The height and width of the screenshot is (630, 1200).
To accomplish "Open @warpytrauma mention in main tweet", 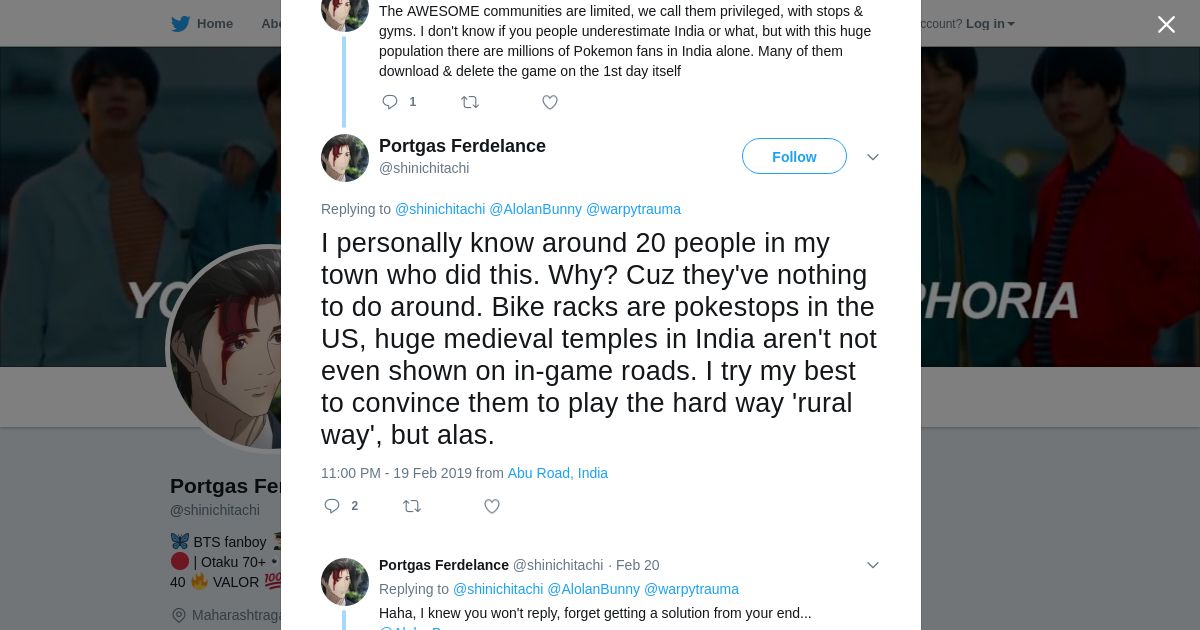I will 633,209.
